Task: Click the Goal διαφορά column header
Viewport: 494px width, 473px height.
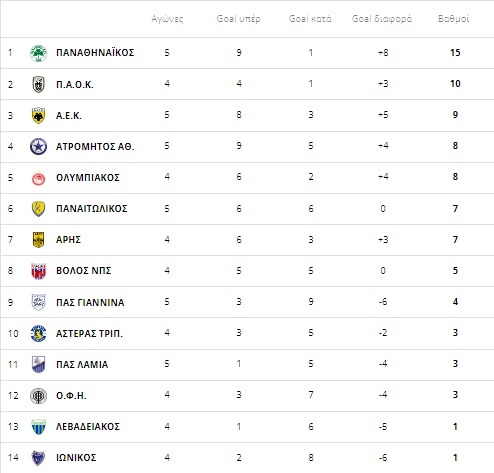Action: pos(382,19)
